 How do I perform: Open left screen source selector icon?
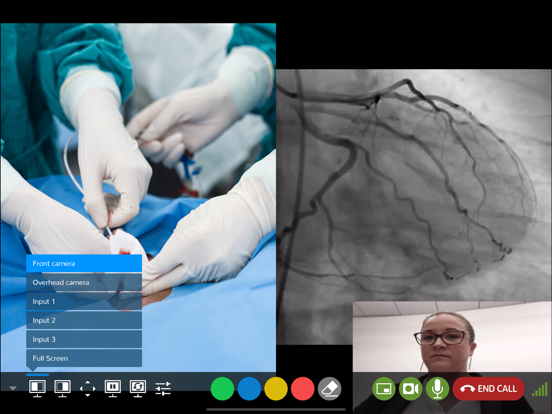point(37,388)
